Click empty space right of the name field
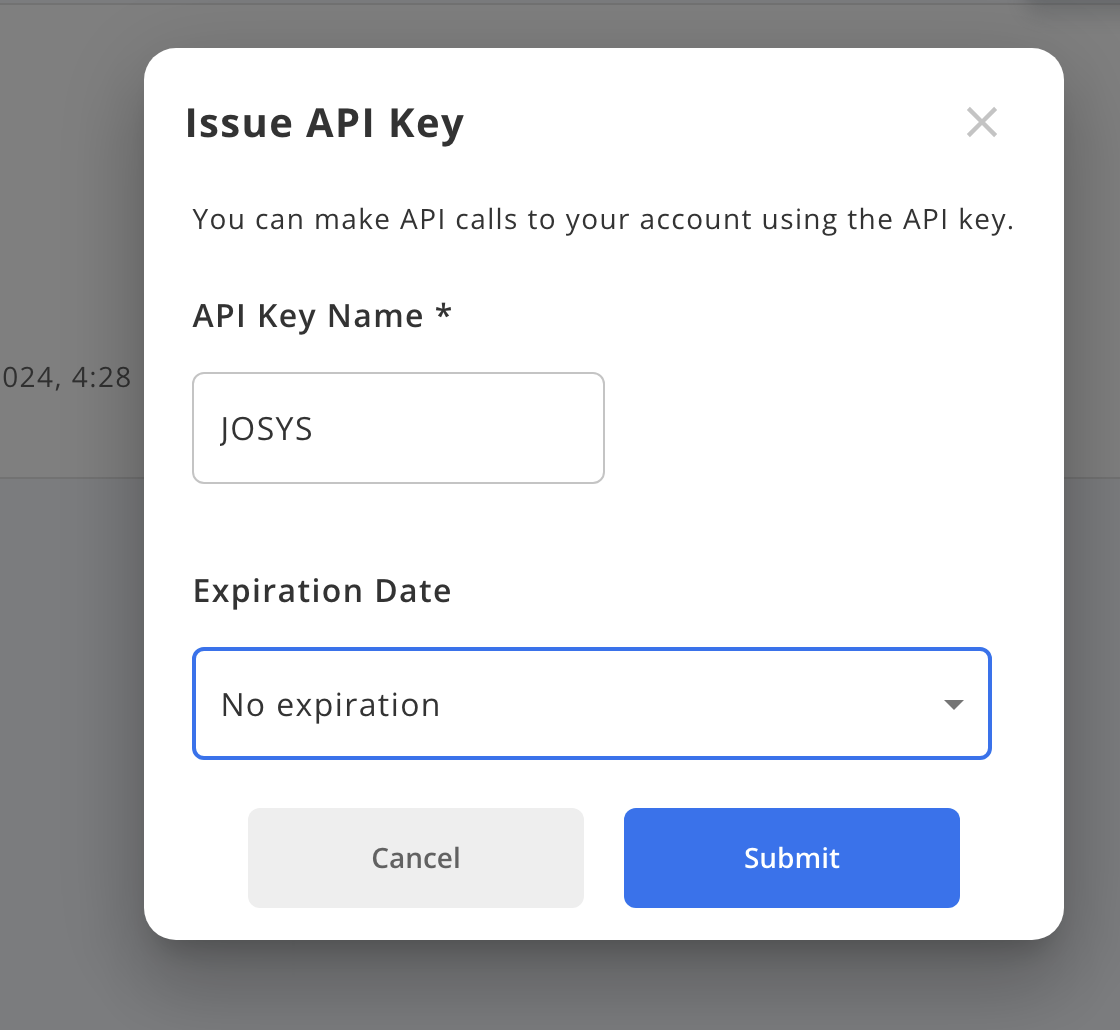1120x1030 pixels. (800, 428)
